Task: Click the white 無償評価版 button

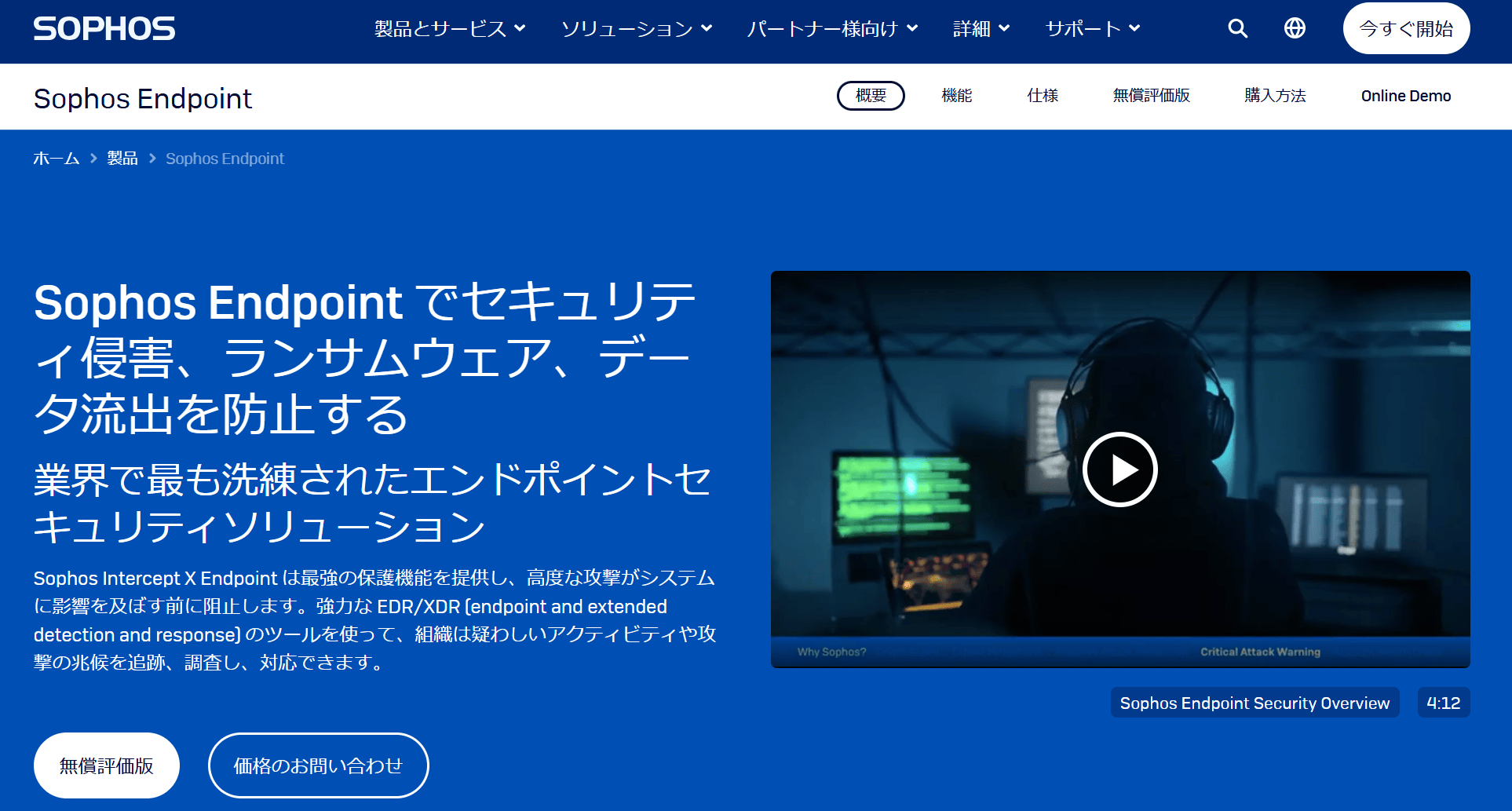Action: pos(107,765)
